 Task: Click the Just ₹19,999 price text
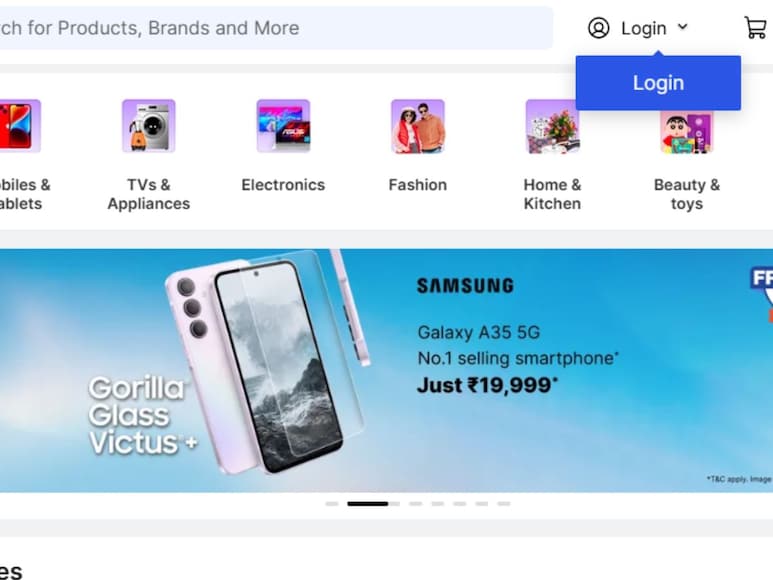[488, 385]
